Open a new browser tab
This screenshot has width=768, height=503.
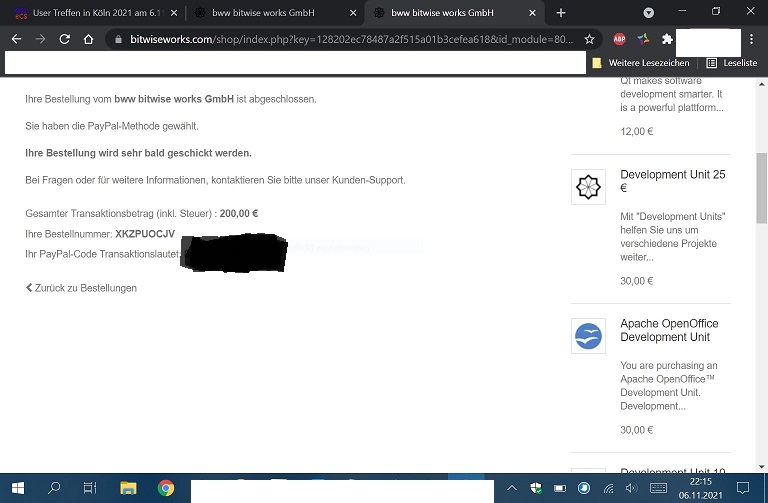point(561,13)
